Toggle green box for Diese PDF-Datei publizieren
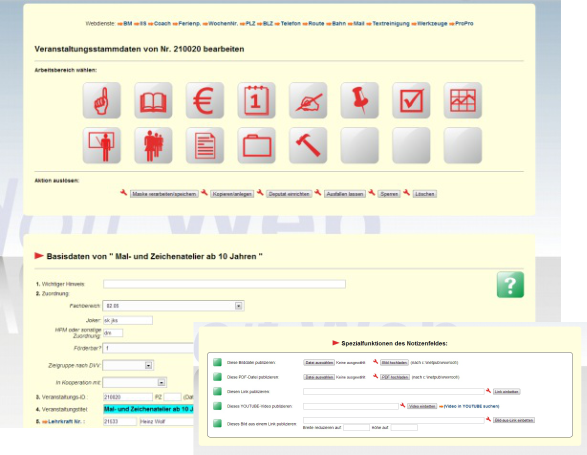Viewport: 587px width, 455px height. point(218,377)
